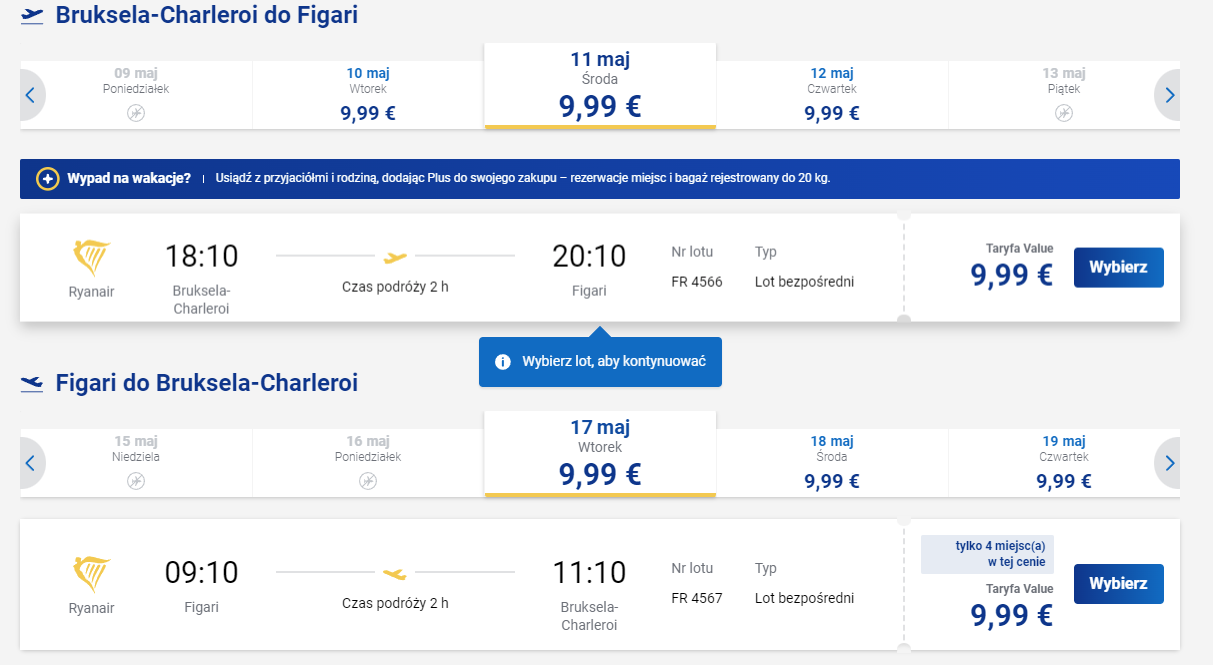Screen dimensions: 1213x665
Task: Select 18 maj Środa return date tab
Action: pos(832,464)
